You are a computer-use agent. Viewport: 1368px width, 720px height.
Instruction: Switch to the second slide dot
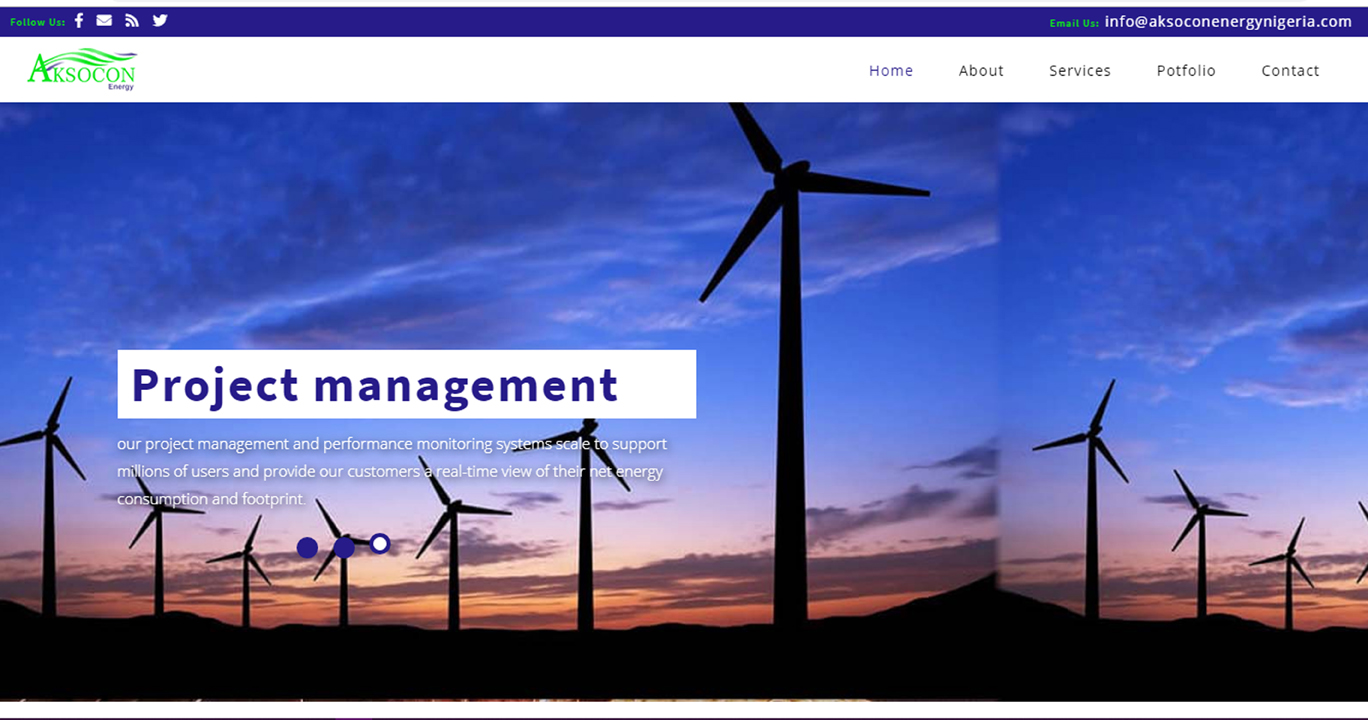coord(344,547)
